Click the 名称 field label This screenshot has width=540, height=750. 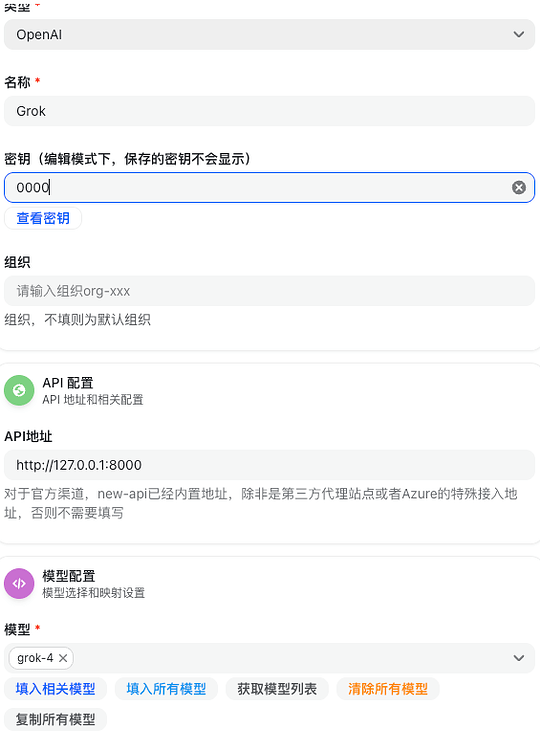point(18,82)
